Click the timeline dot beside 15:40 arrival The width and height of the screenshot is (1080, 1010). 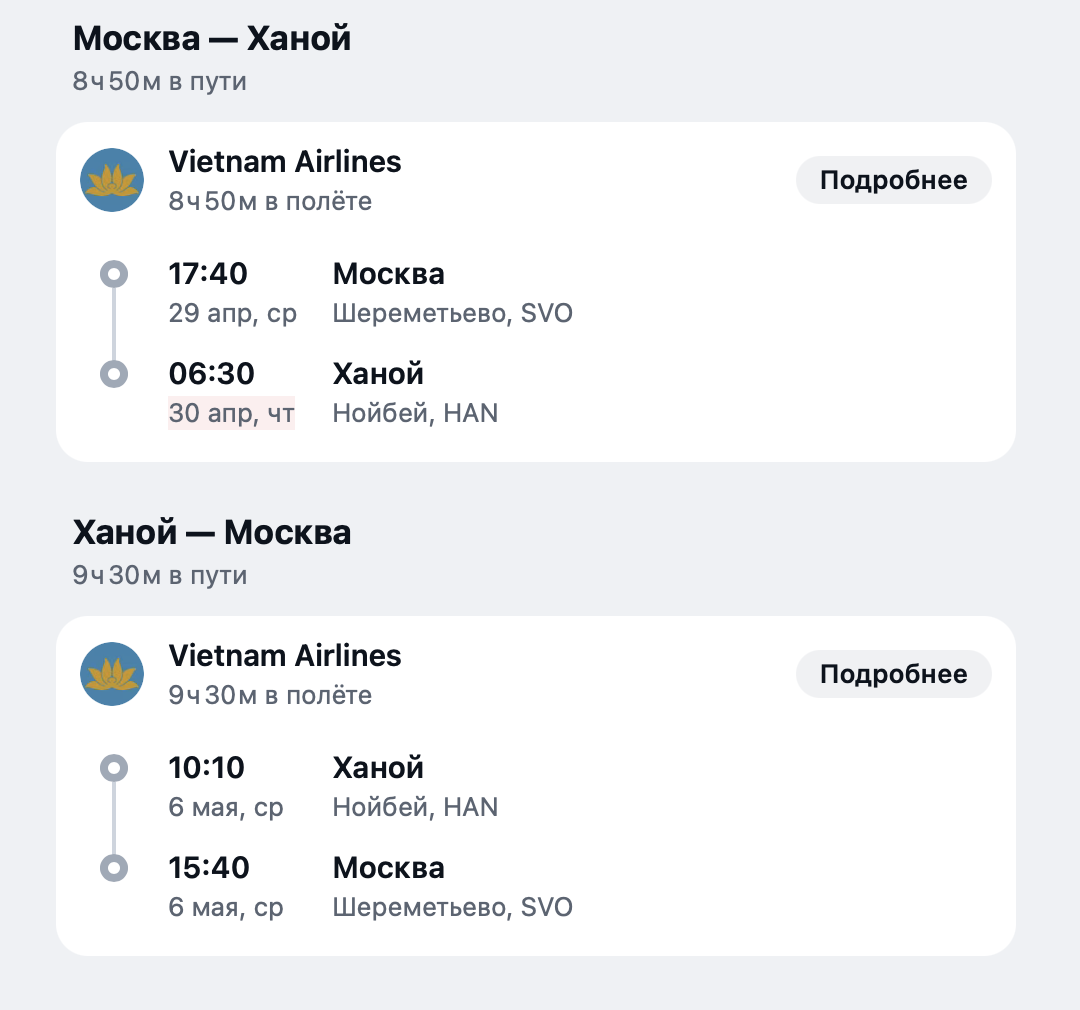(115, 868)
